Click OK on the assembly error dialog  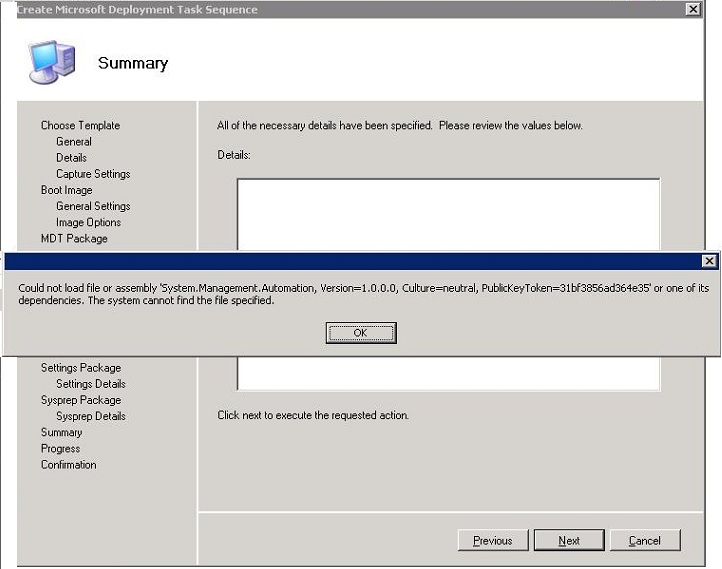click(x=361, y=333)
